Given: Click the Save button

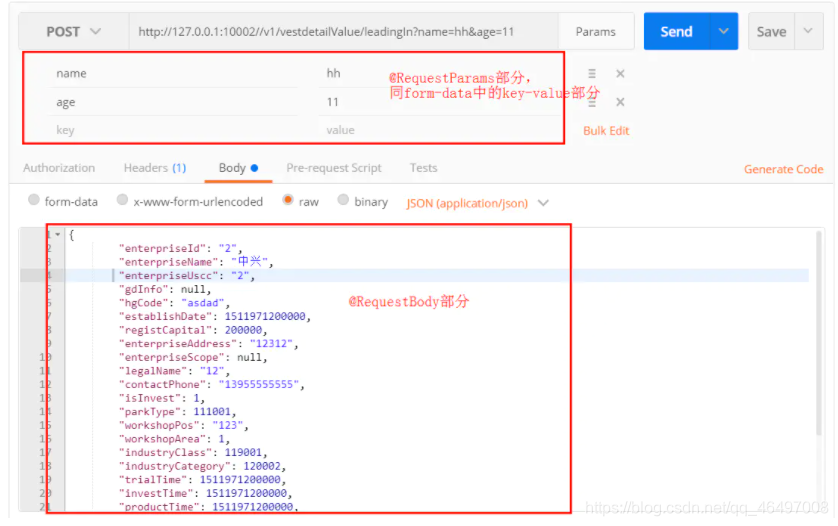Looking at the screenshot, I should pyautogui.click(x=771, y=32).
